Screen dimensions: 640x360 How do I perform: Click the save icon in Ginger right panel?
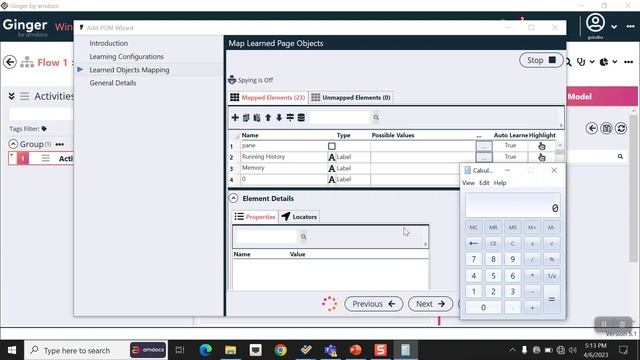click(x=607, y=129)
